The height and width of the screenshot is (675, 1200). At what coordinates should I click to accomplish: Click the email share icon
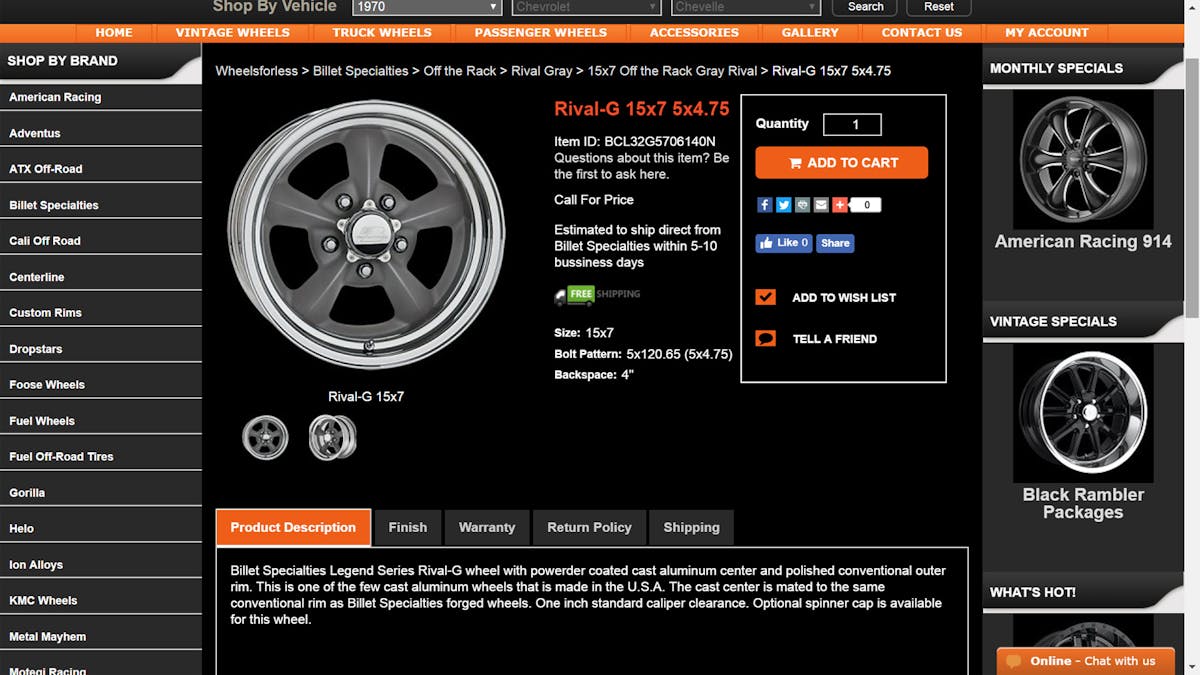[x=821, y=205]
